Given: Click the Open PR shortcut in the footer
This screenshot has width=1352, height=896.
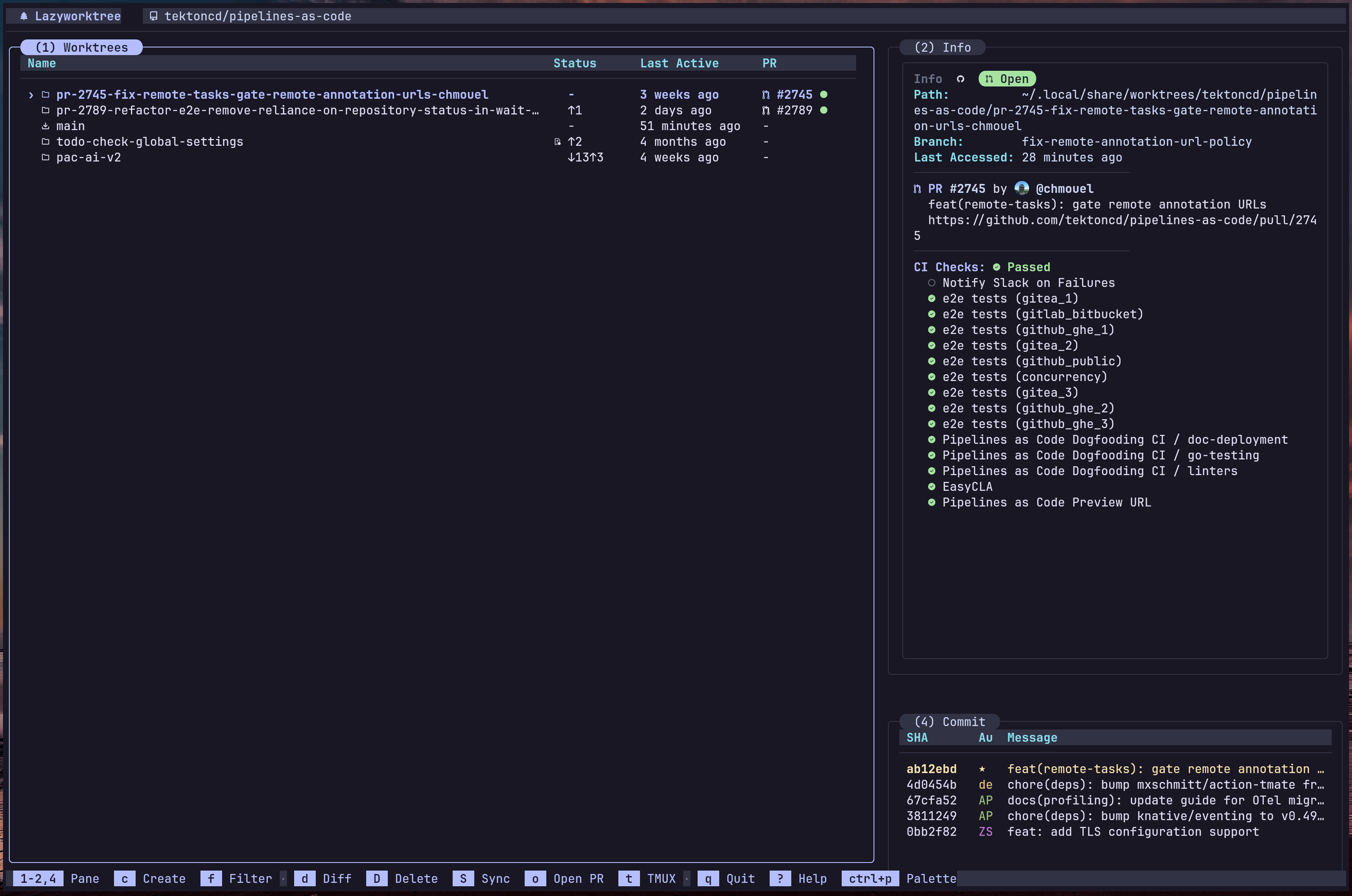Looking at the screenshot, I should click(x=564, y=878).
